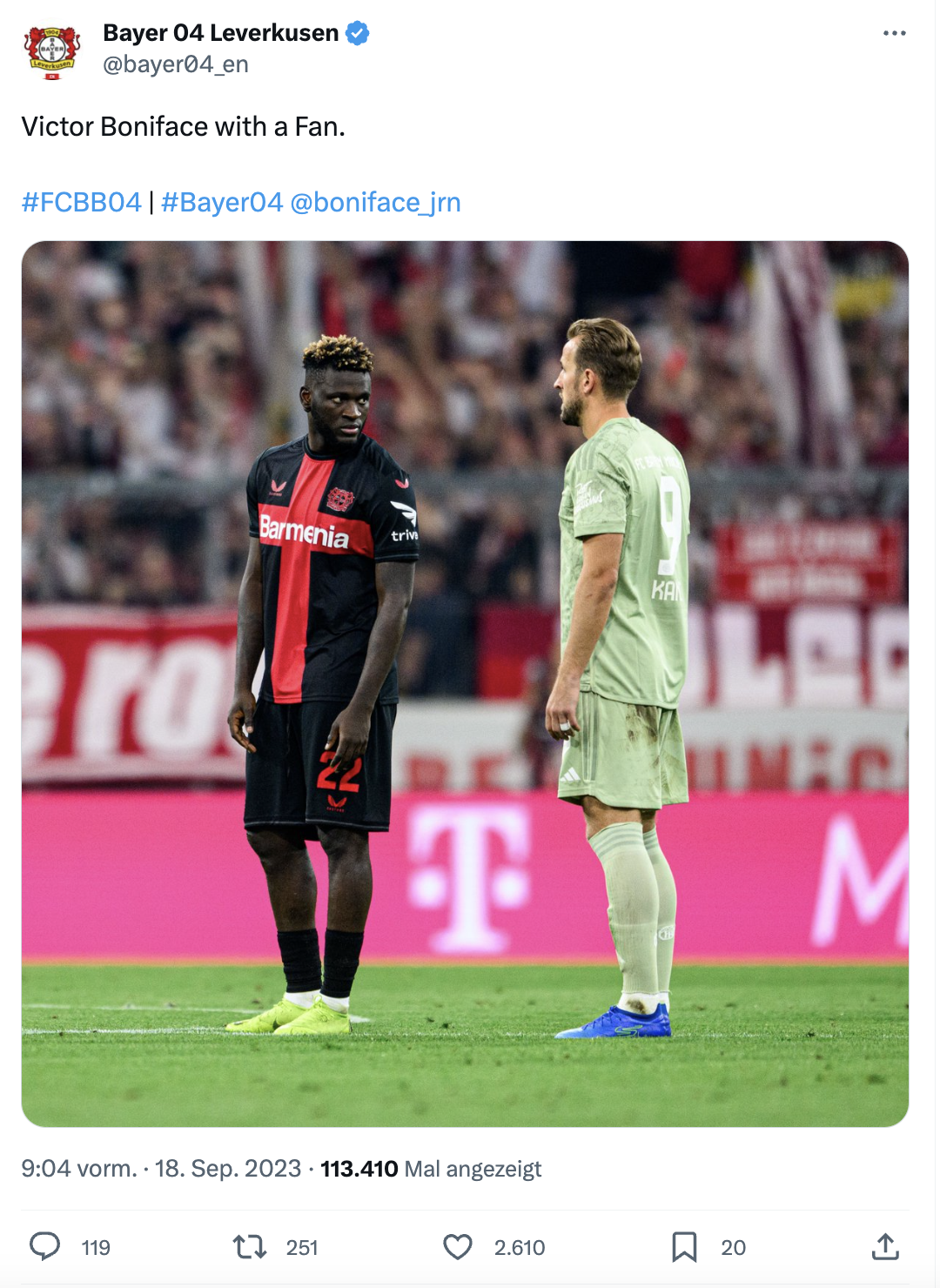Screen dimensions: 940x1288
Task: Open the #Bayer04 hashtag
Action: (222, 202)
